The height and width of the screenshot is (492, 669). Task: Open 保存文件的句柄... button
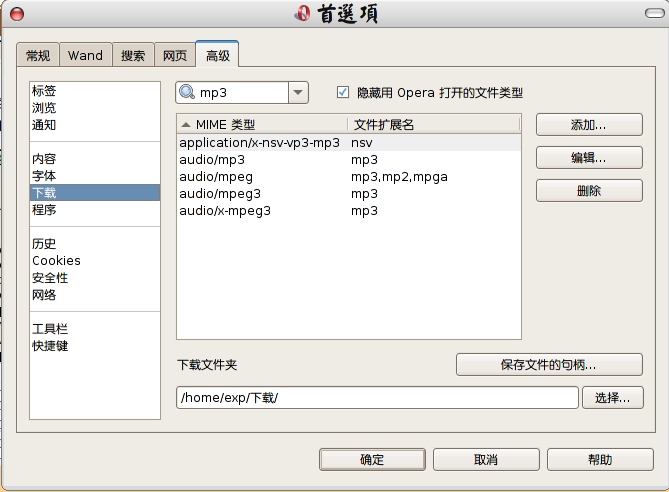[x=549, y=364]
